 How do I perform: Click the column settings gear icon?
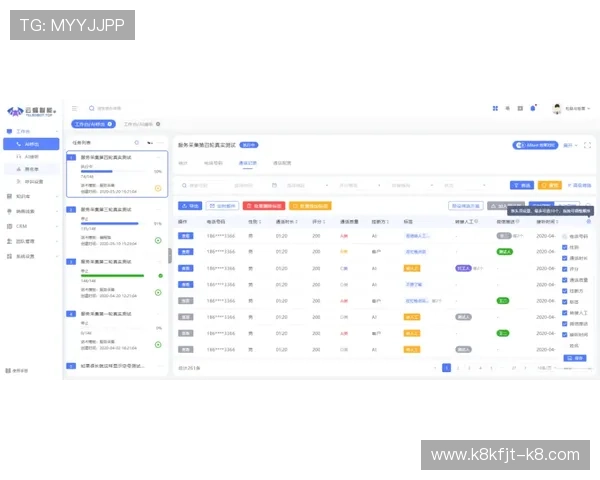[x=587, y=221]
